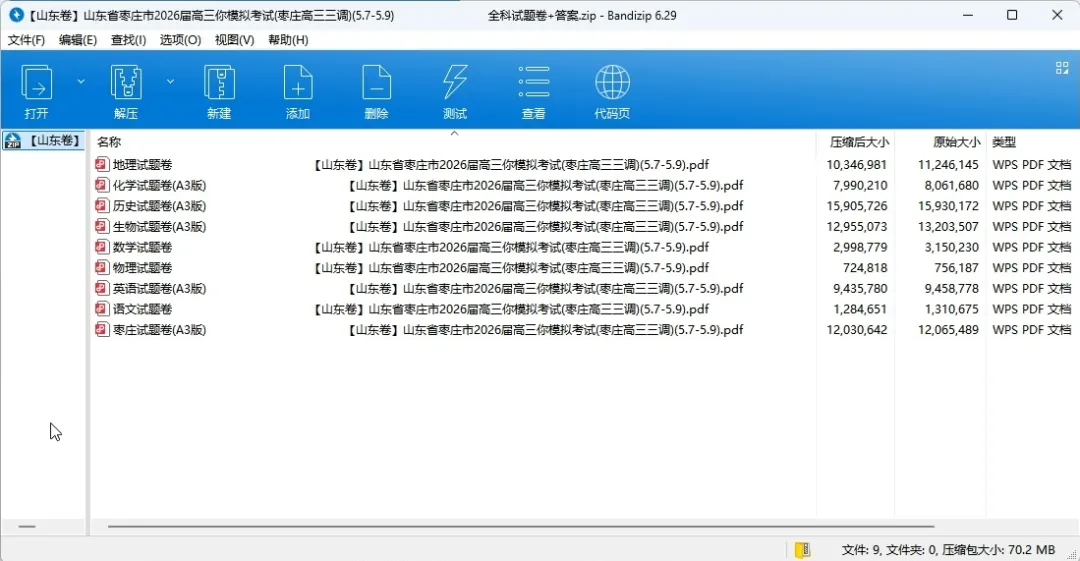The width and height of the screenshot is (1080, 561).
Task: Click the sort direction arrow above file list
Action: (454, 133)
